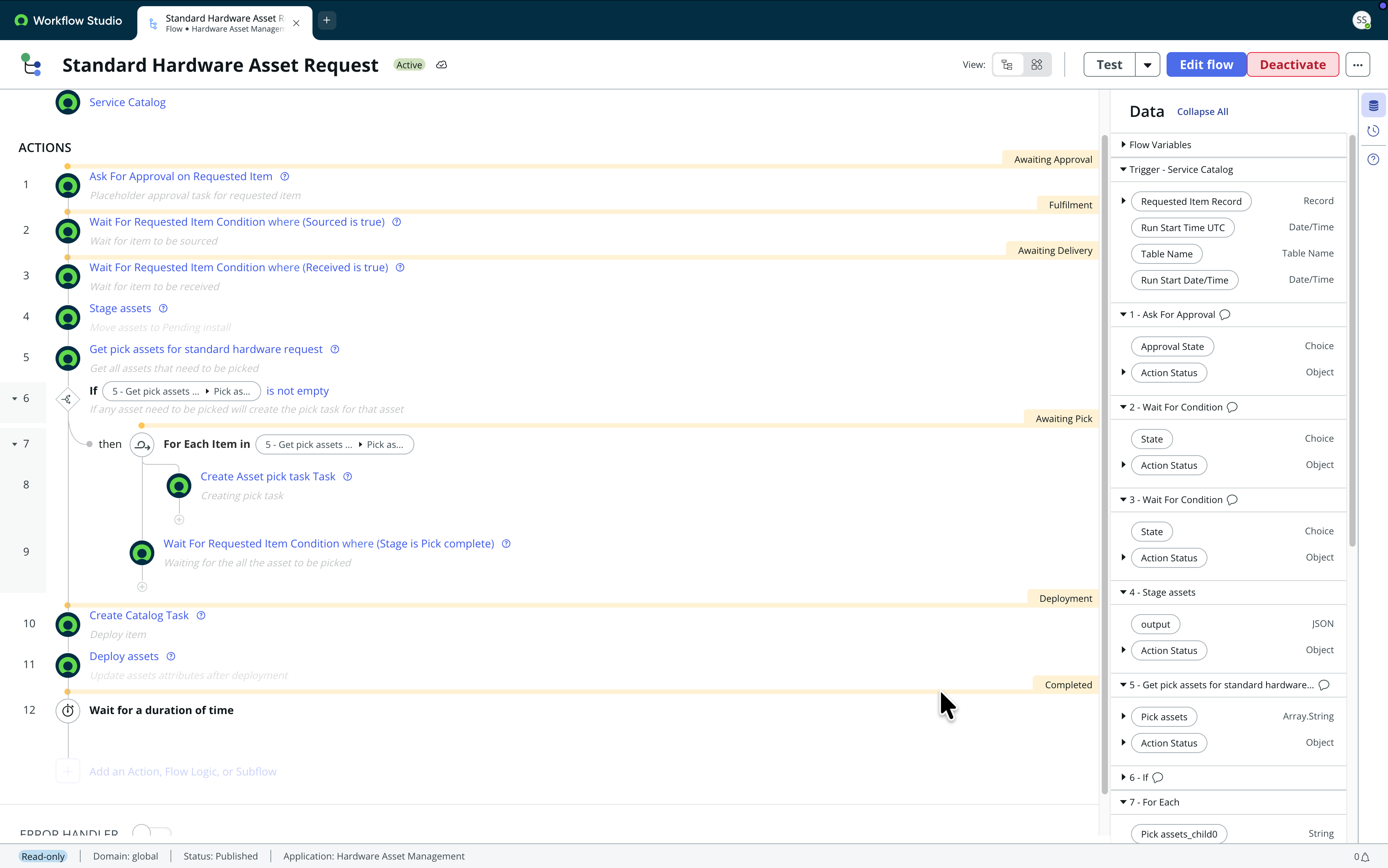Viewport: 1388px width, 868px height.
Task: Click the timer icon on step 12
Action: tap(68, 711)
